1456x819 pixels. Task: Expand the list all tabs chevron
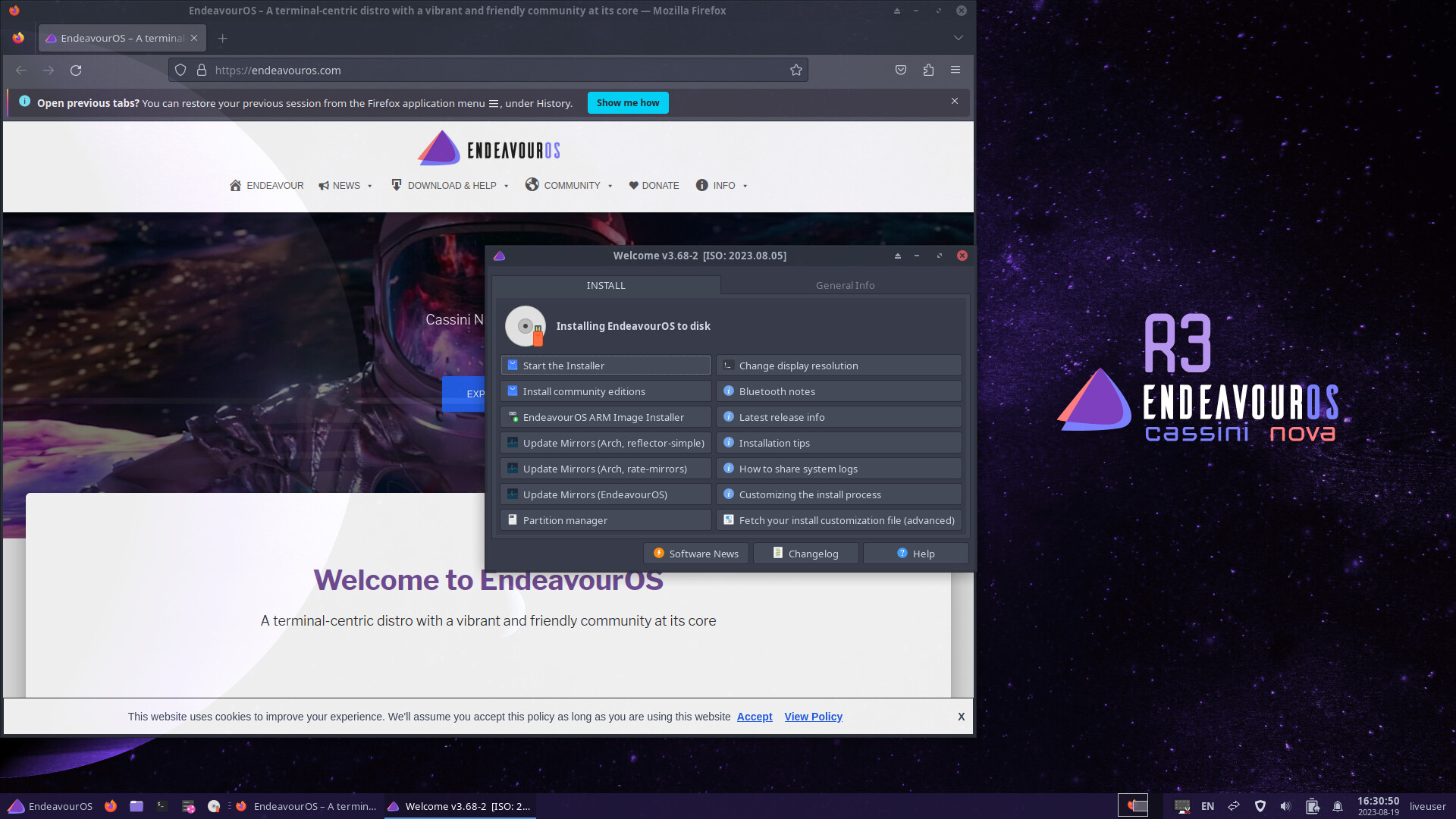(x=959, y=38)
